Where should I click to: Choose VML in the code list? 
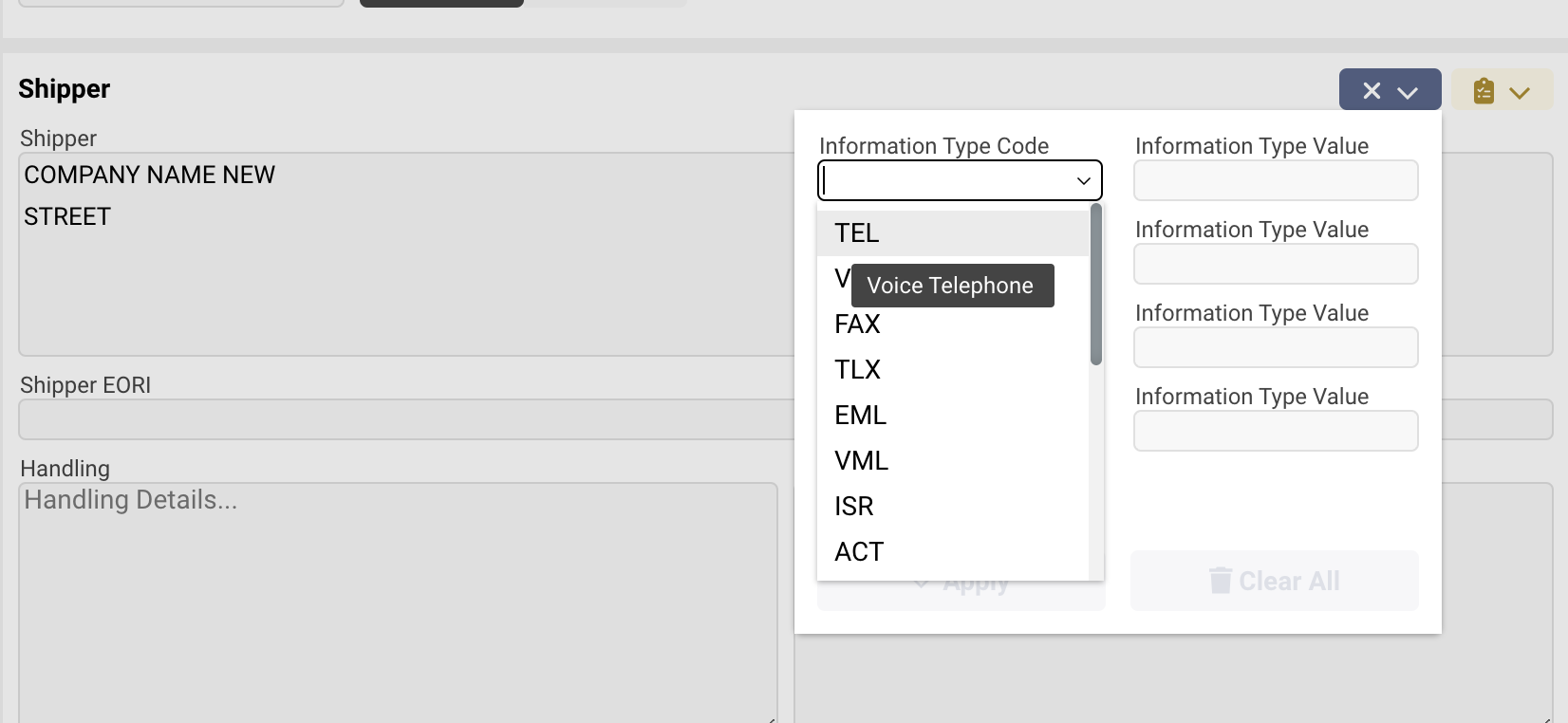pyautogui.click(x=861, y=461)
